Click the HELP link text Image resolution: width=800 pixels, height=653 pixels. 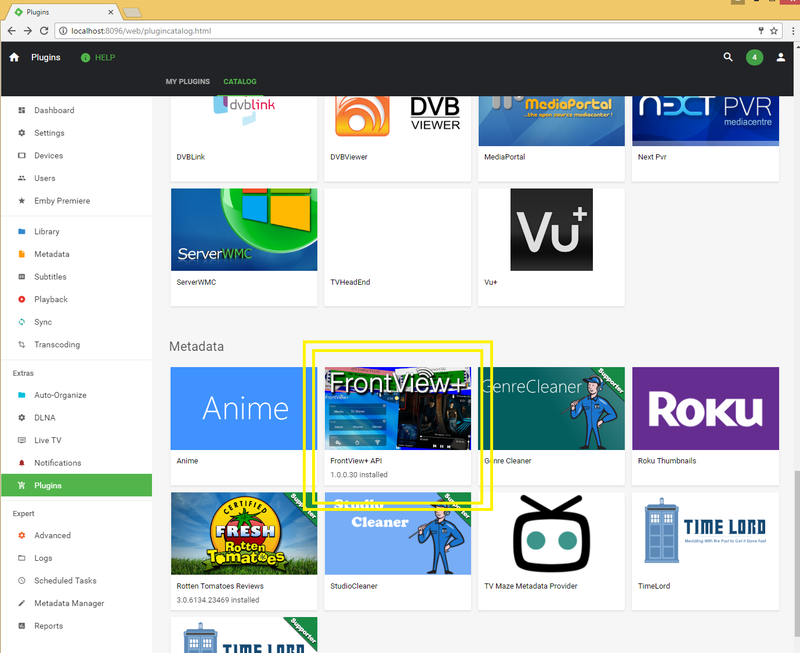pos(105,58)
